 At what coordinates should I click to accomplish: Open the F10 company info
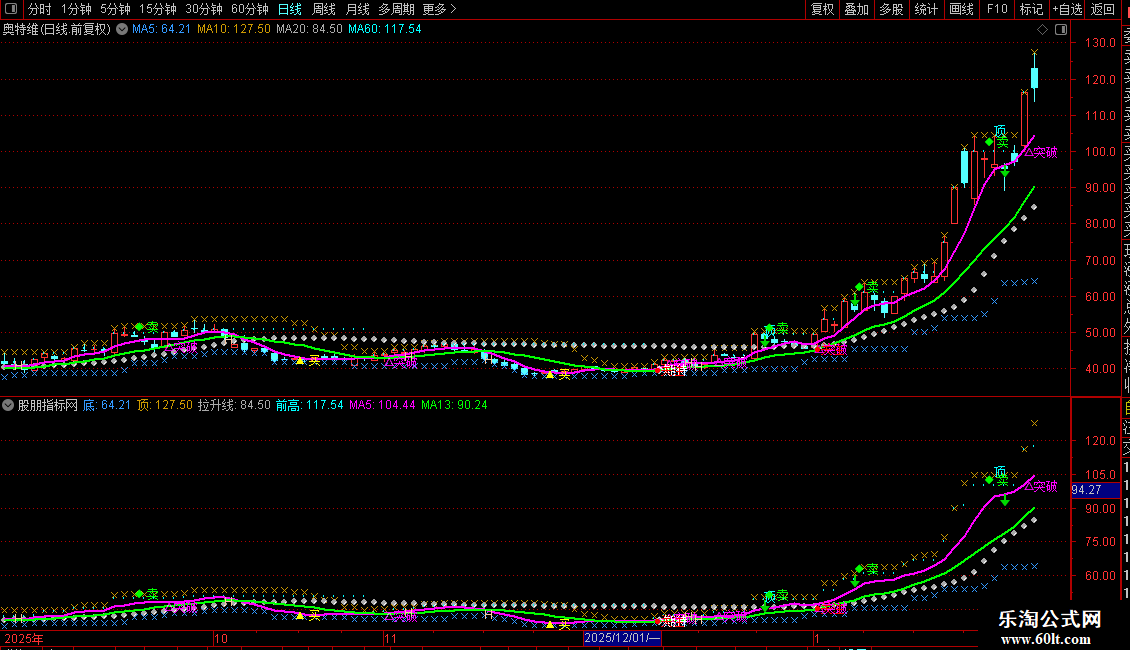(997, 9)
